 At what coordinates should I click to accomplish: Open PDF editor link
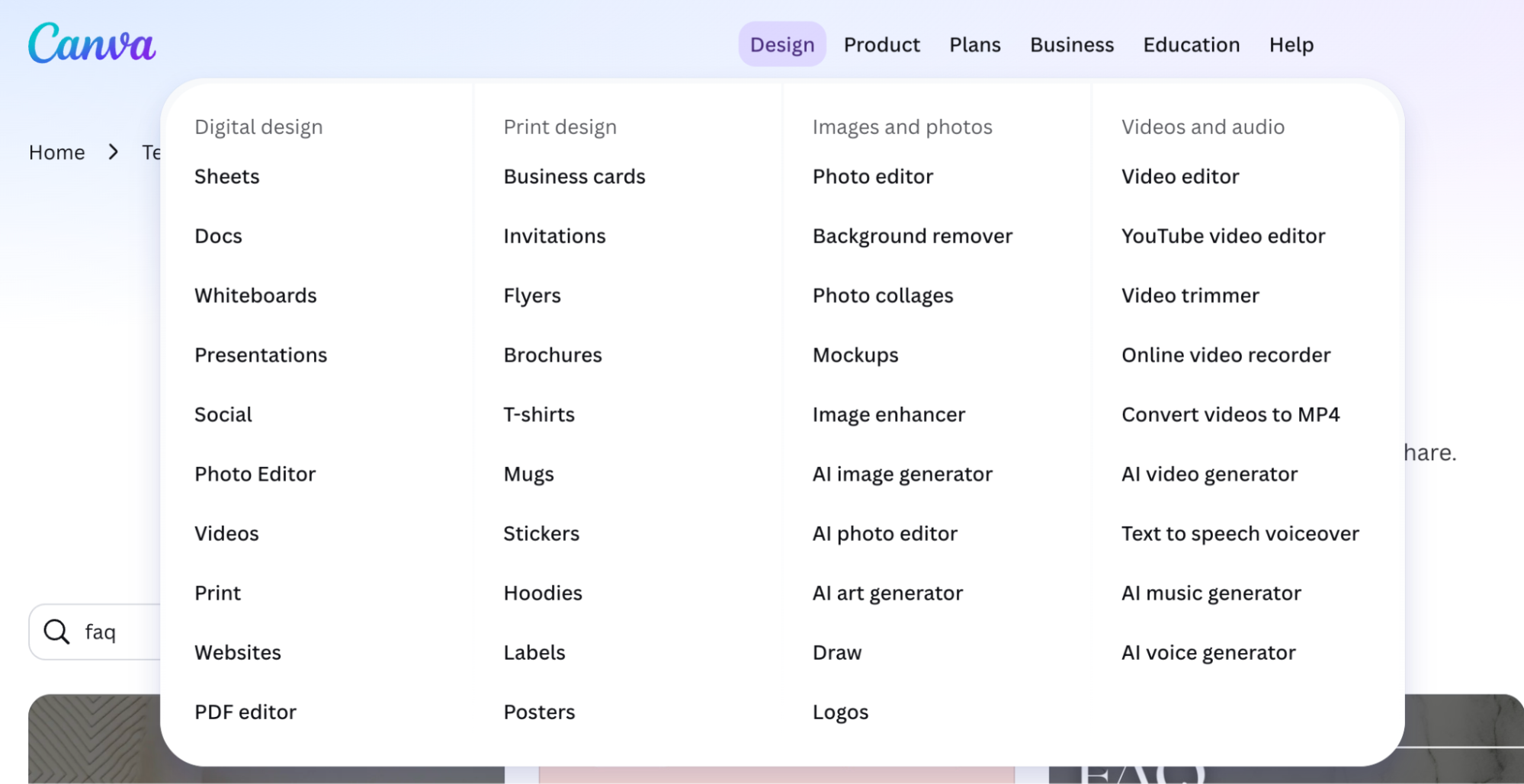[245, 712]
